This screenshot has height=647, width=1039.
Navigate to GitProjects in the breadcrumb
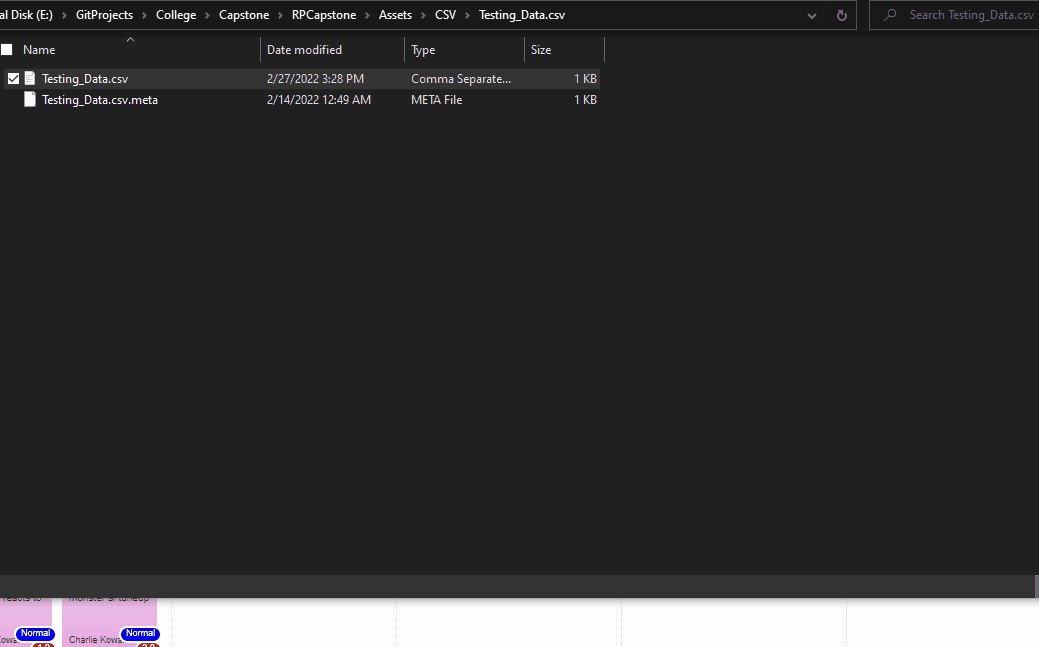[105, 15]
